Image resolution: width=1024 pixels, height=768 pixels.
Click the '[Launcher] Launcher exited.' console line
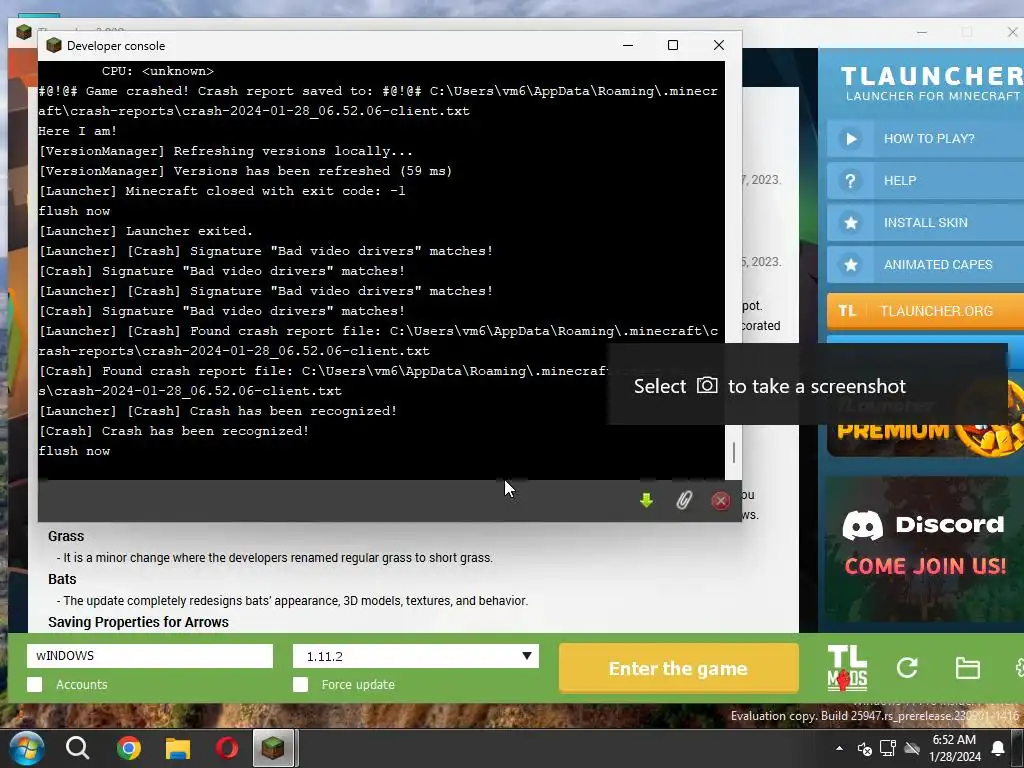coord(146,231)
